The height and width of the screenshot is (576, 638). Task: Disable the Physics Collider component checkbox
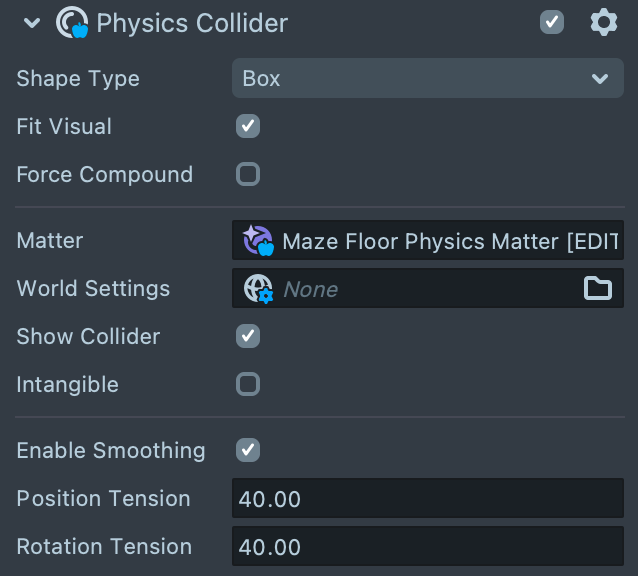[552, 22]
